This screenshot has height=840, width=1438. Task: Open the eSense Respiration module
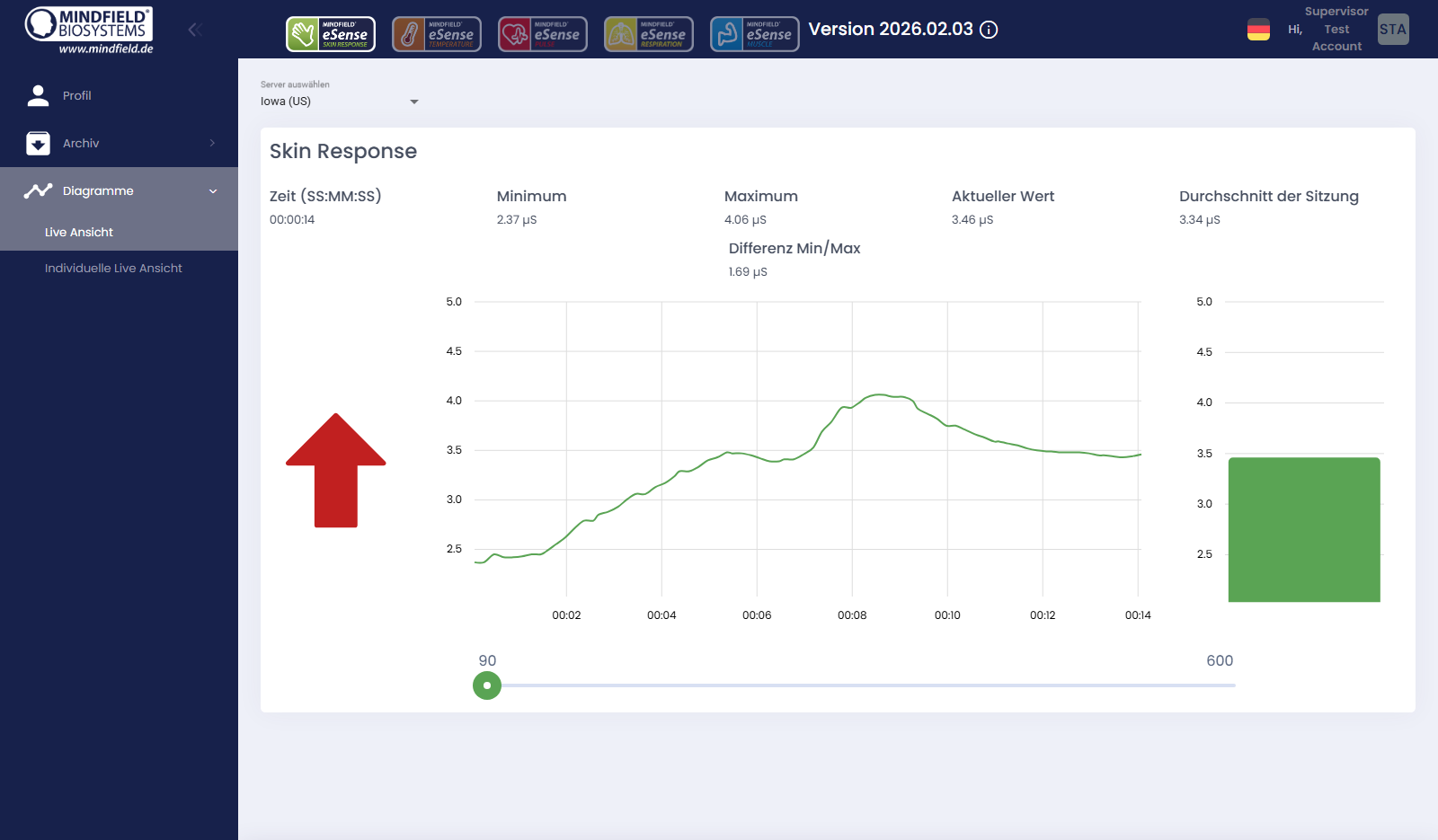click(649, 33)
